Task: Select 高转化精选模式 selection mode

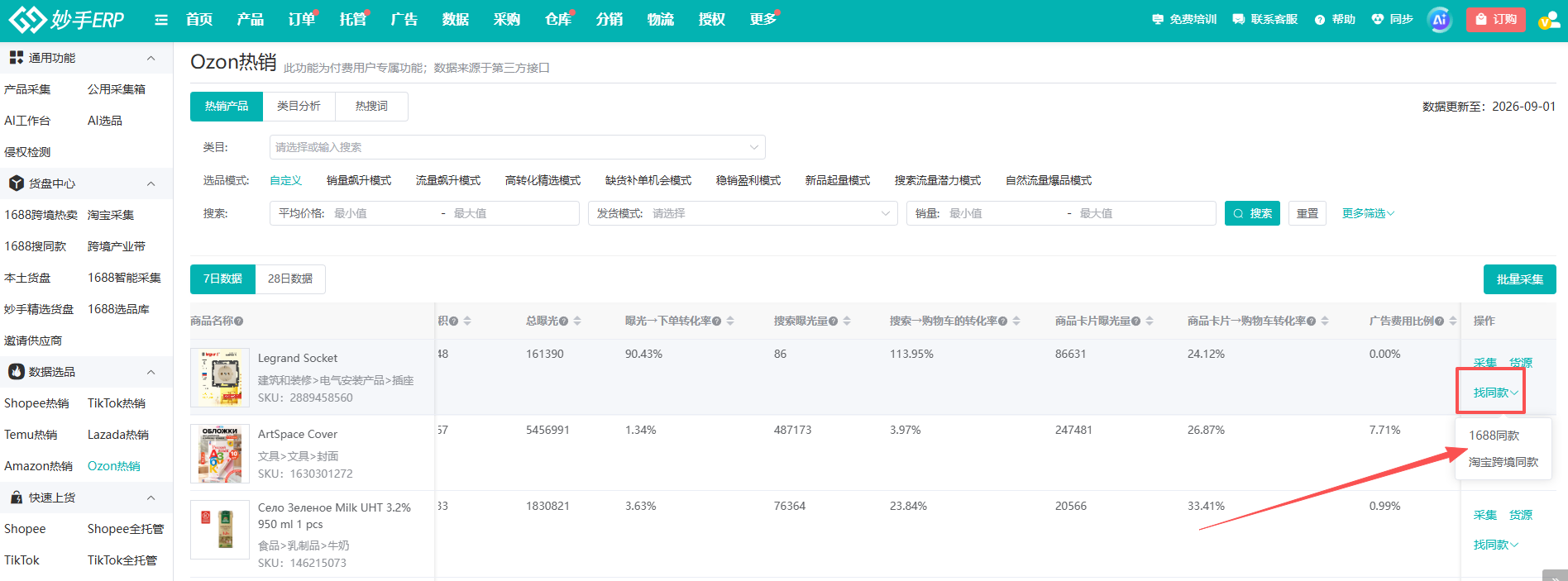Action: point(543,180)
